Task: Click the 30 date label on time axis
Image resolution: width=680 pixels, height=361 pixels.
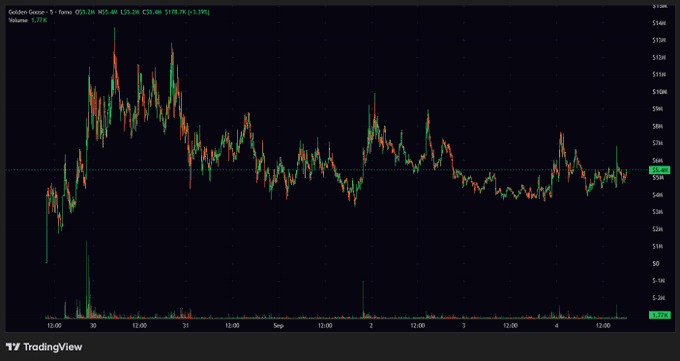Action: [x=93, y=325]
